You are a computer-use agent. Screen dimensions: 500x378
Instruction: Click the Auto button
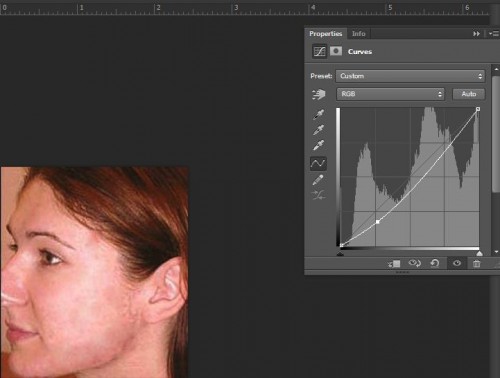[469, 94]
